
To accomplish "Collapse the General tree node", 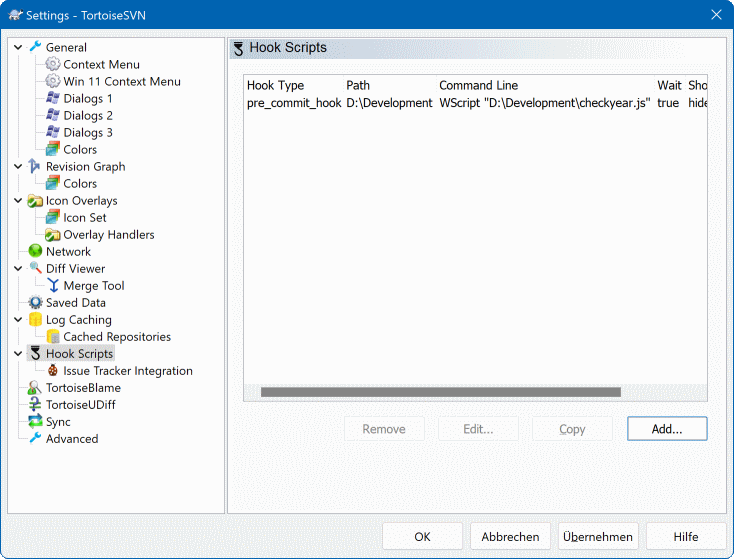I will point(18,47).
